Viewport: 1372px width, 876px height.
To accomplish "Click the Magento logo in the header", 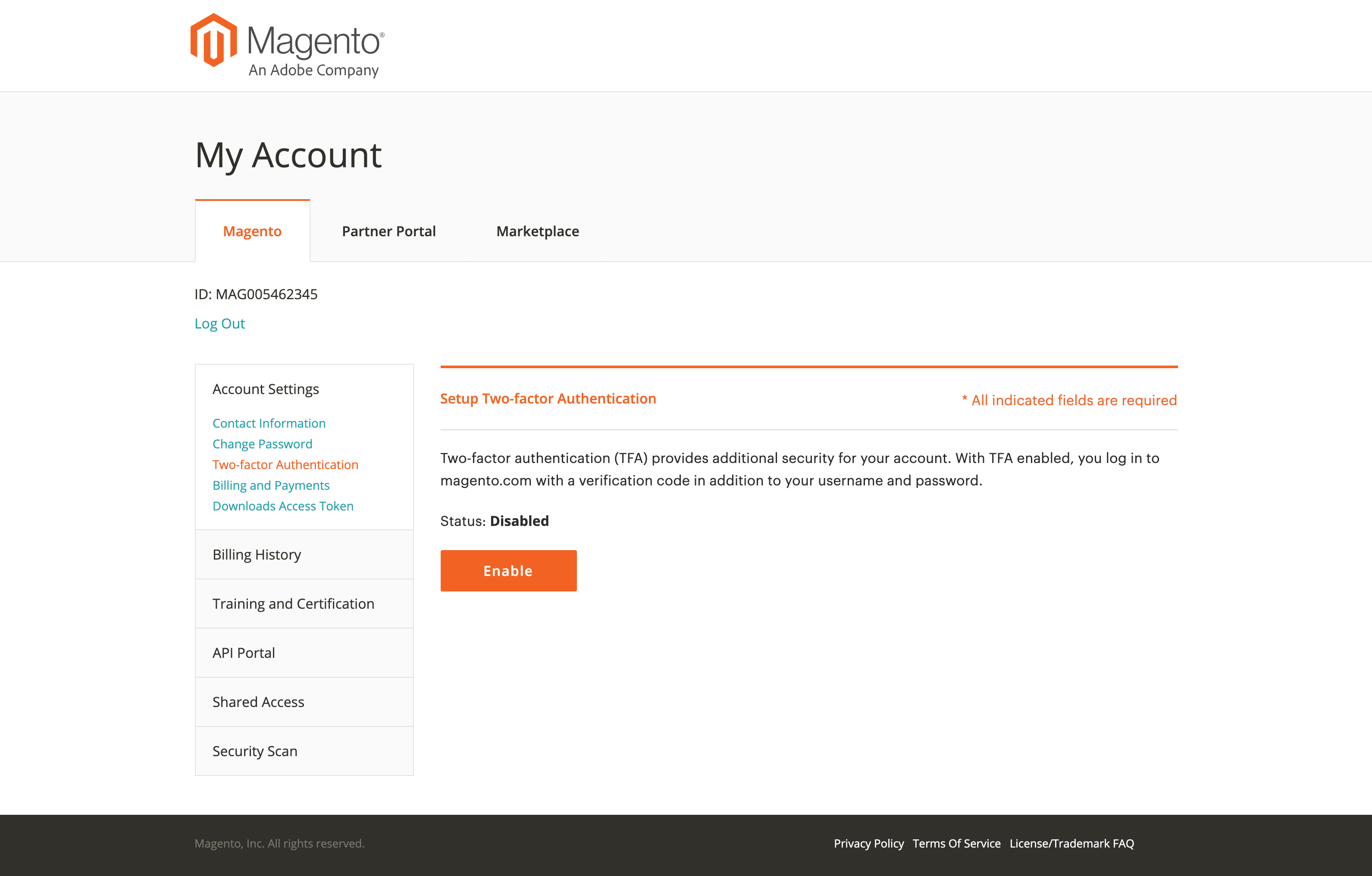I will tap(287, 47).
